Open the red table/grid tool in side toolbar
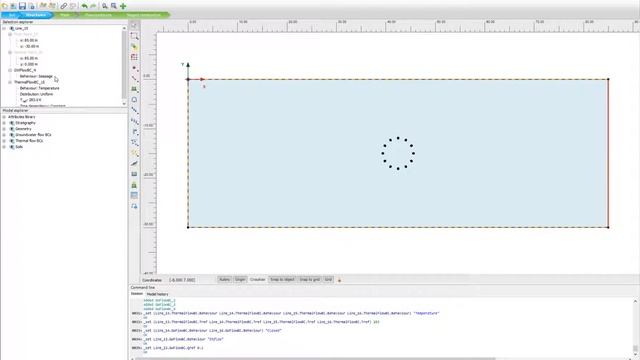 tap(134, 57)
